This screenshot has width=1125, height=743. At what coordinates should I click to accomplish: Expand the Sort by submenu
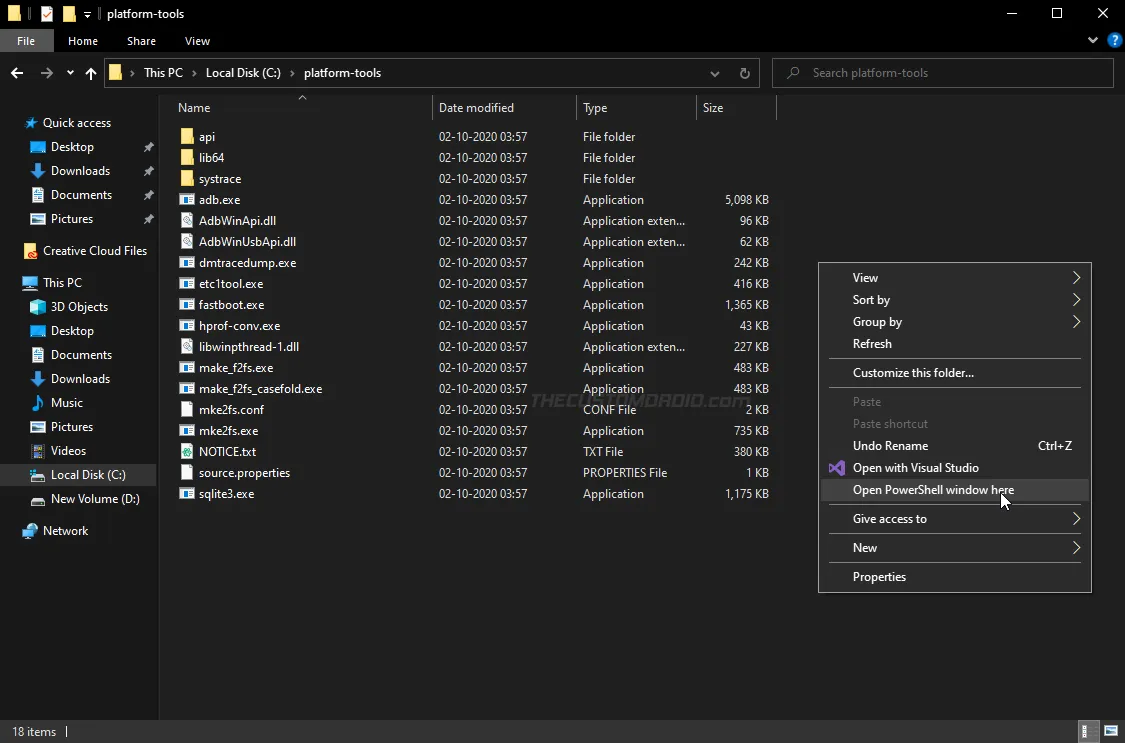click(x=872, y=299)
